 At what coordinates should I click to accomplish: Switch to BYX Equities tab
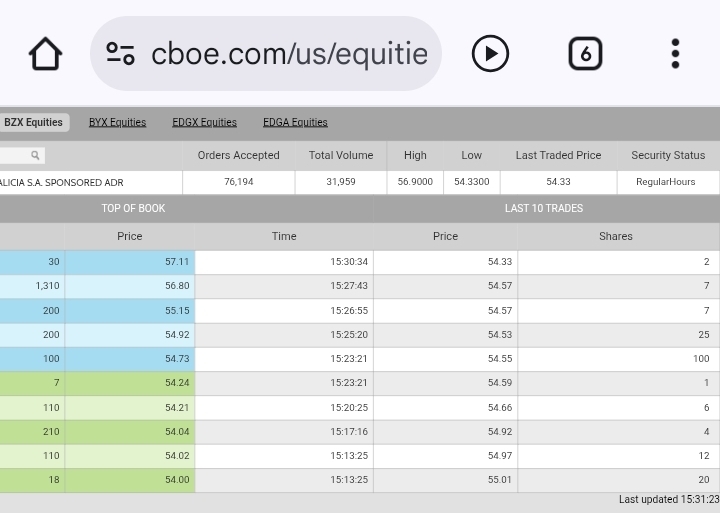pyautogui.click(x=117, y=122)
